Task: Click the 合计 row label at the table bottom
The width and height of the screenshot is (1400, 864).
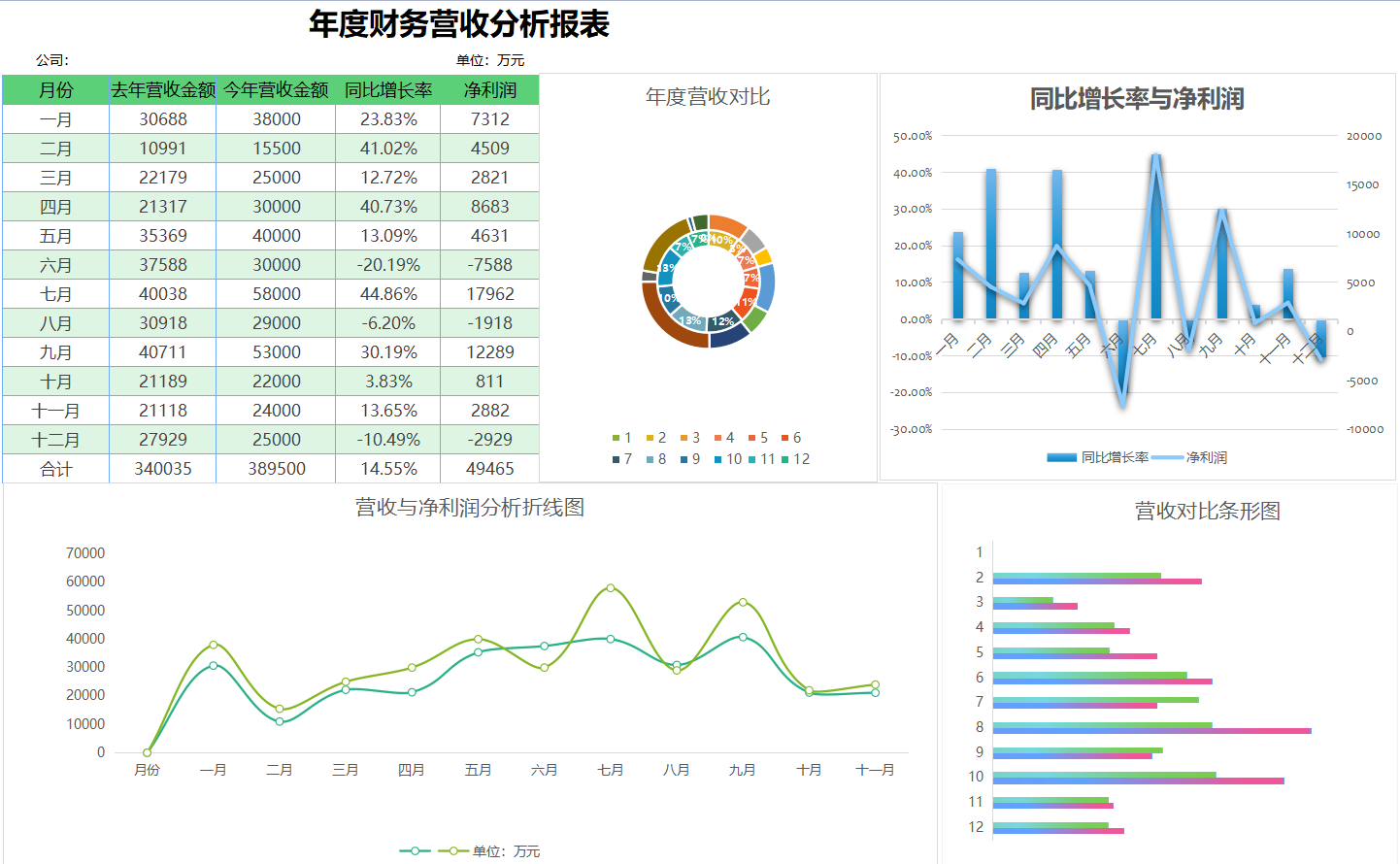Action: pos(55,469)
